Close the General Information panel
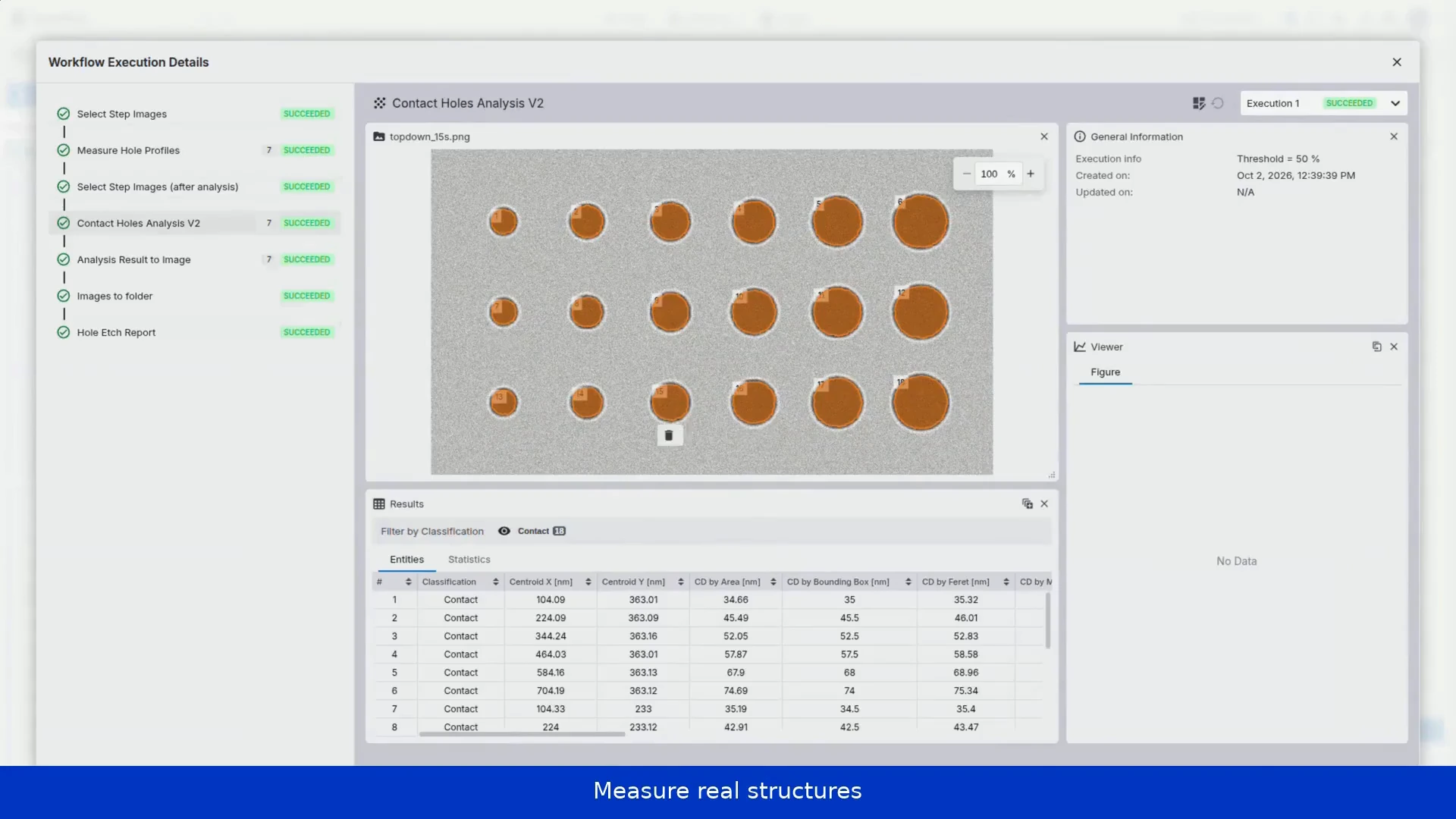This screenshot has height=819, width=1456. click(x=1394, y=136)
